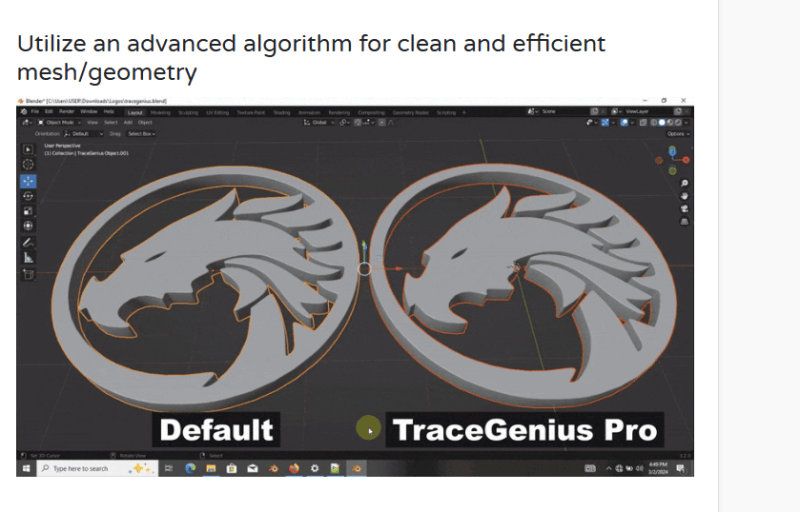The image size is (800, 512).
Task: Open the Options dropdown in viewport
Action: point(678,134)
